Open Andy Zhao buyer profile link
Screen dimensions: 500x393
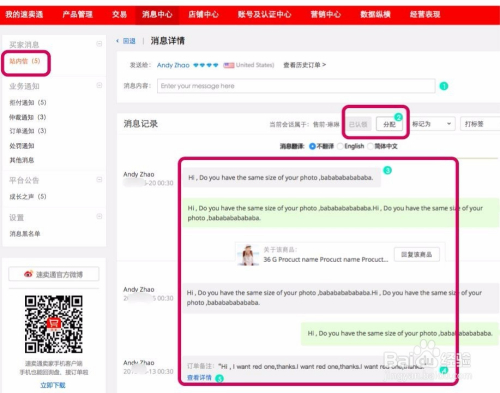point(173,65)
